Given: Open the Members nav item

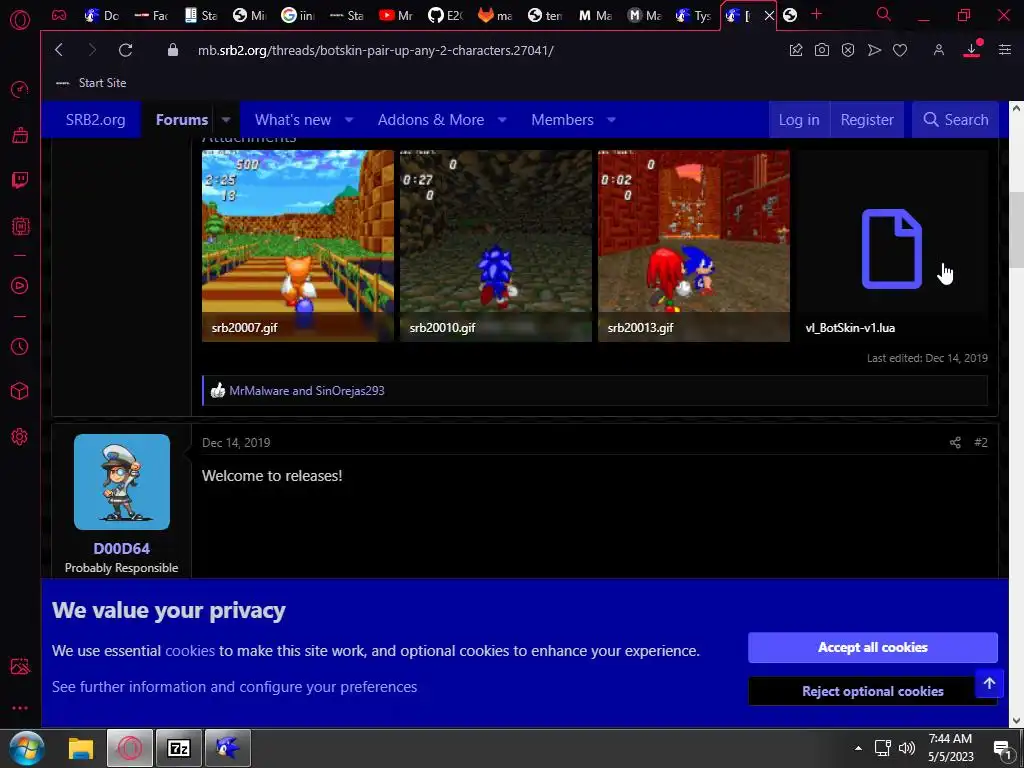Looking at the screenshot, I should tap(562, 120).
